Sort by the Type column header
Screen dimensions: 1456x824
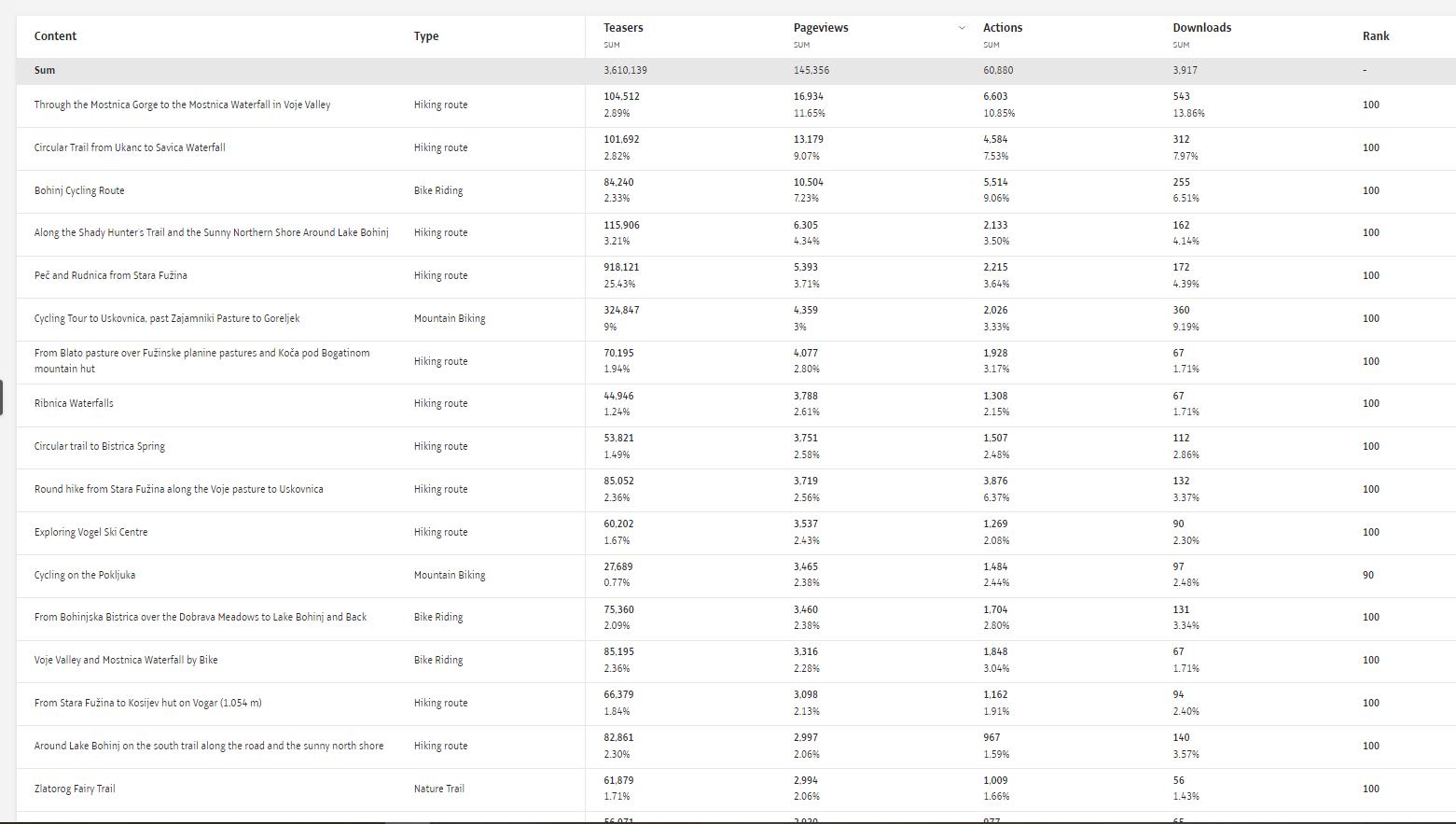[x=426, y=36]
